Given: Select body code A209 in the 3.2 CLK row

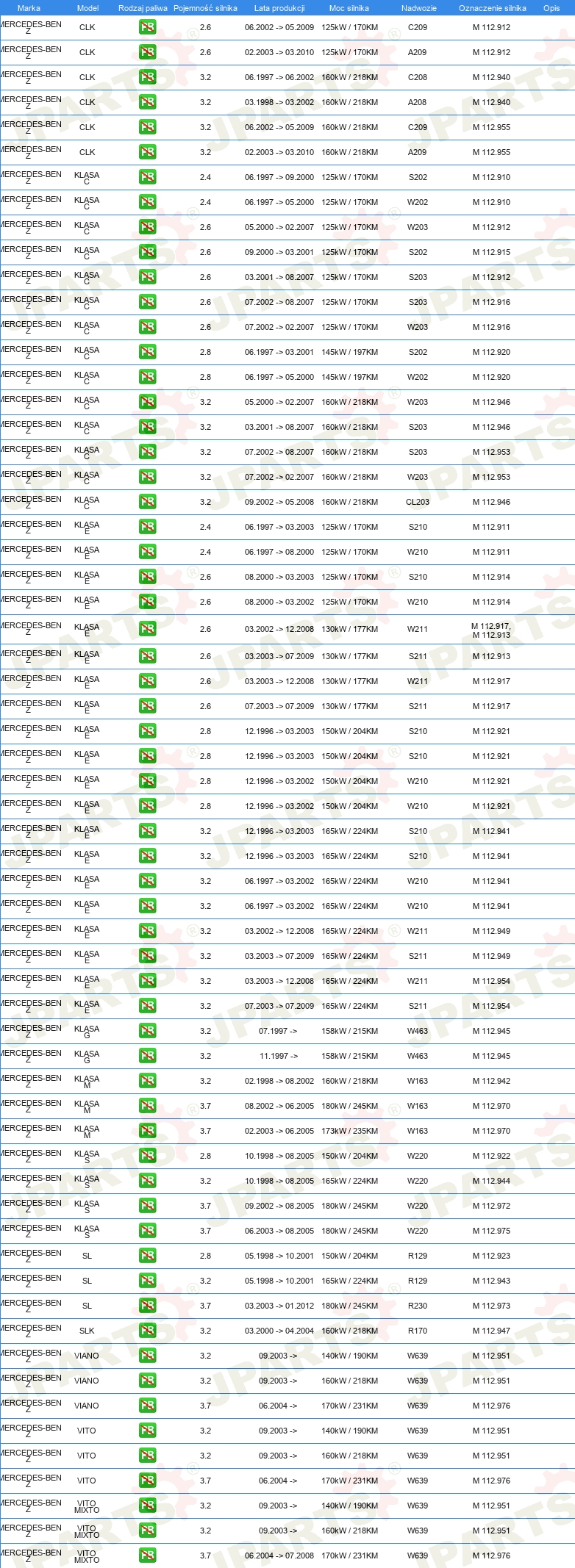Looking at the screenshot, I should 417,152.
